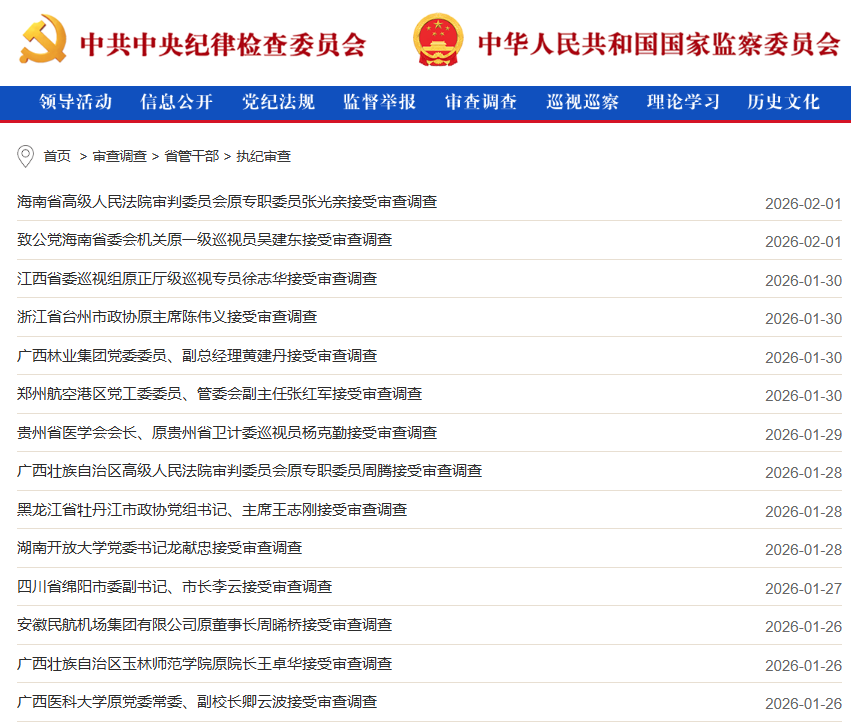
Task: Click the 执纪审查 breadcrumb link
Action: click(x=264, y=156)
